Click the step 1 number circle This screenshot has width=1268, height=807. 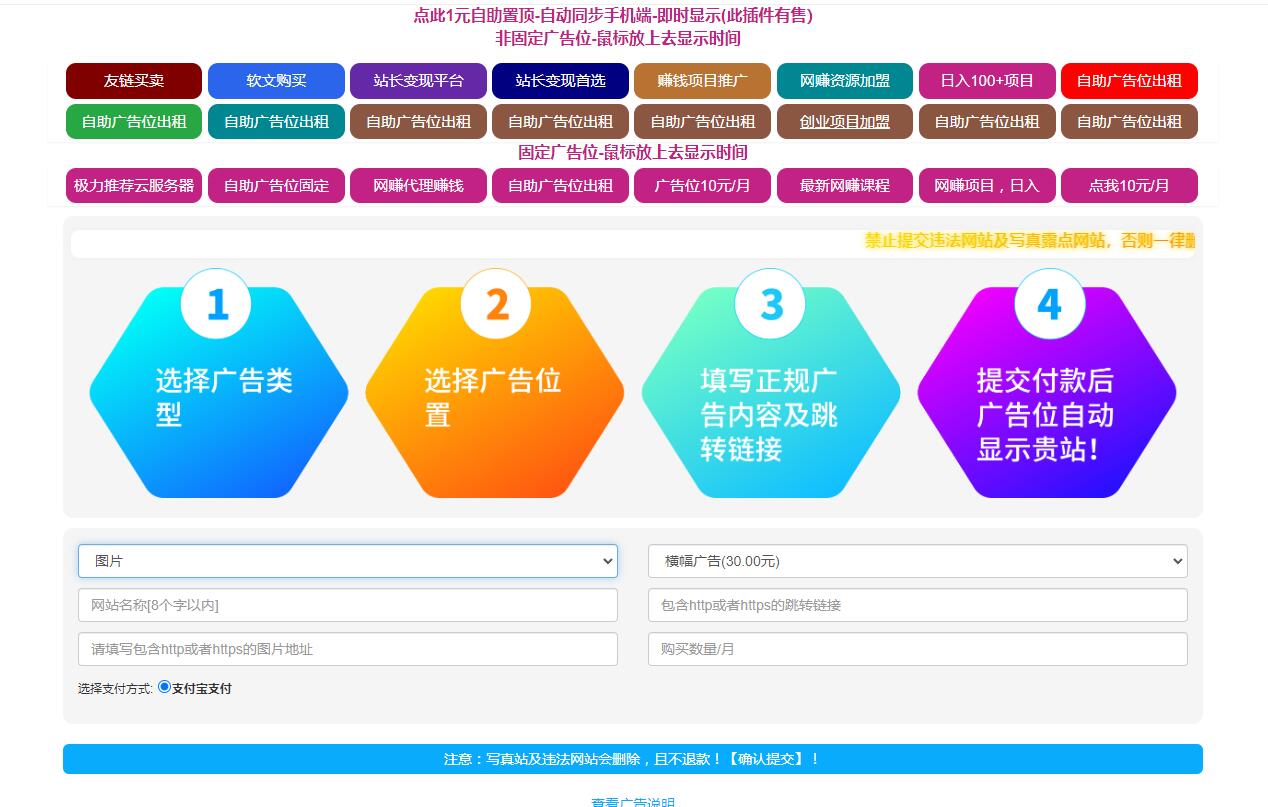(216, 304)
